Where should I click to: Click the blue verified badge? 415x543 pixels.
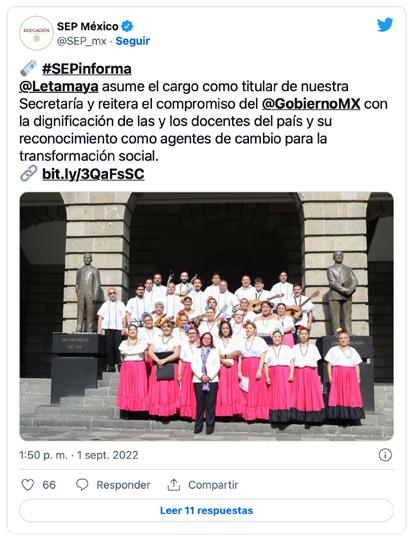tap(127, 26)
